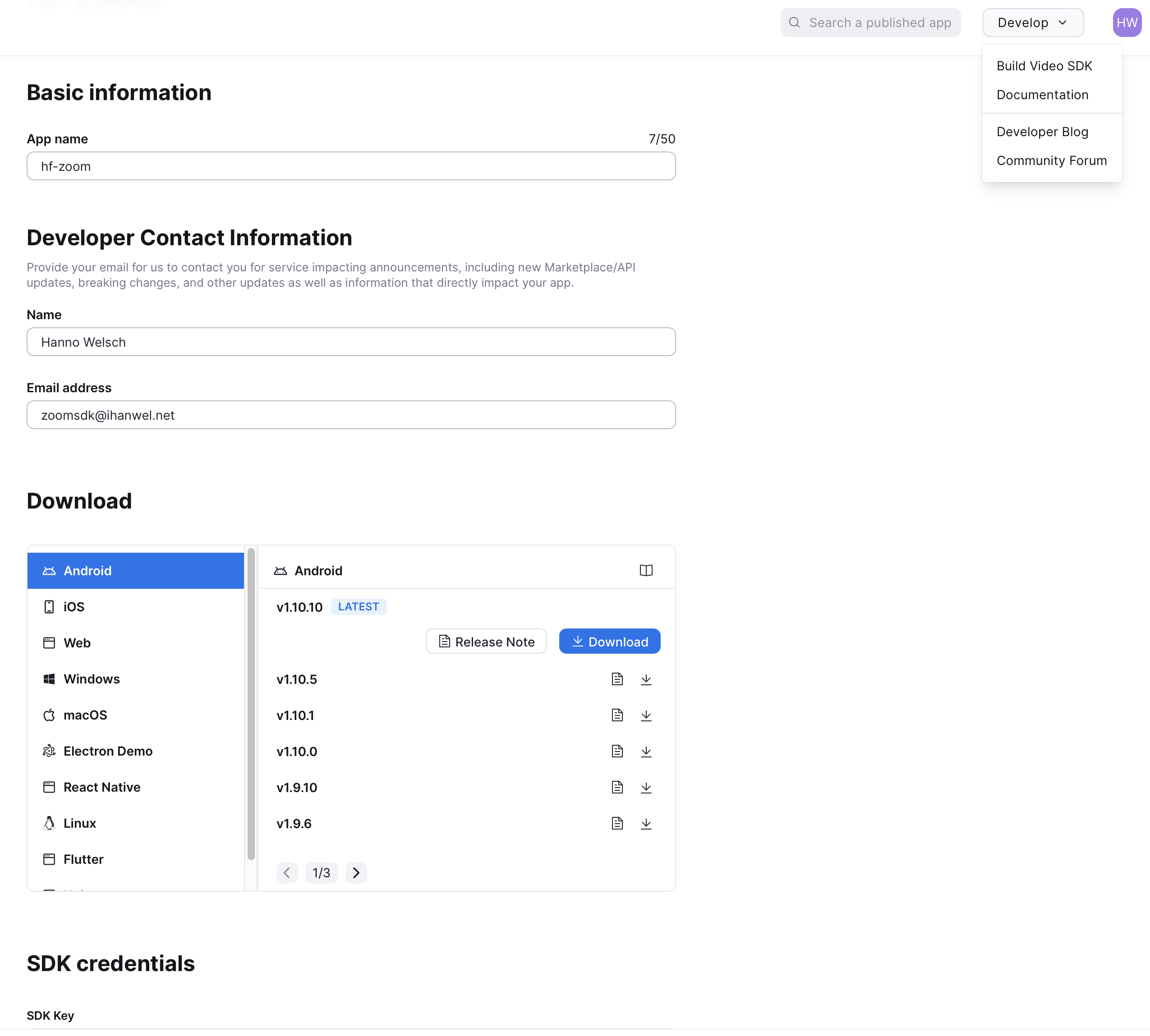Open Android documentation book icon

(646, 570)
